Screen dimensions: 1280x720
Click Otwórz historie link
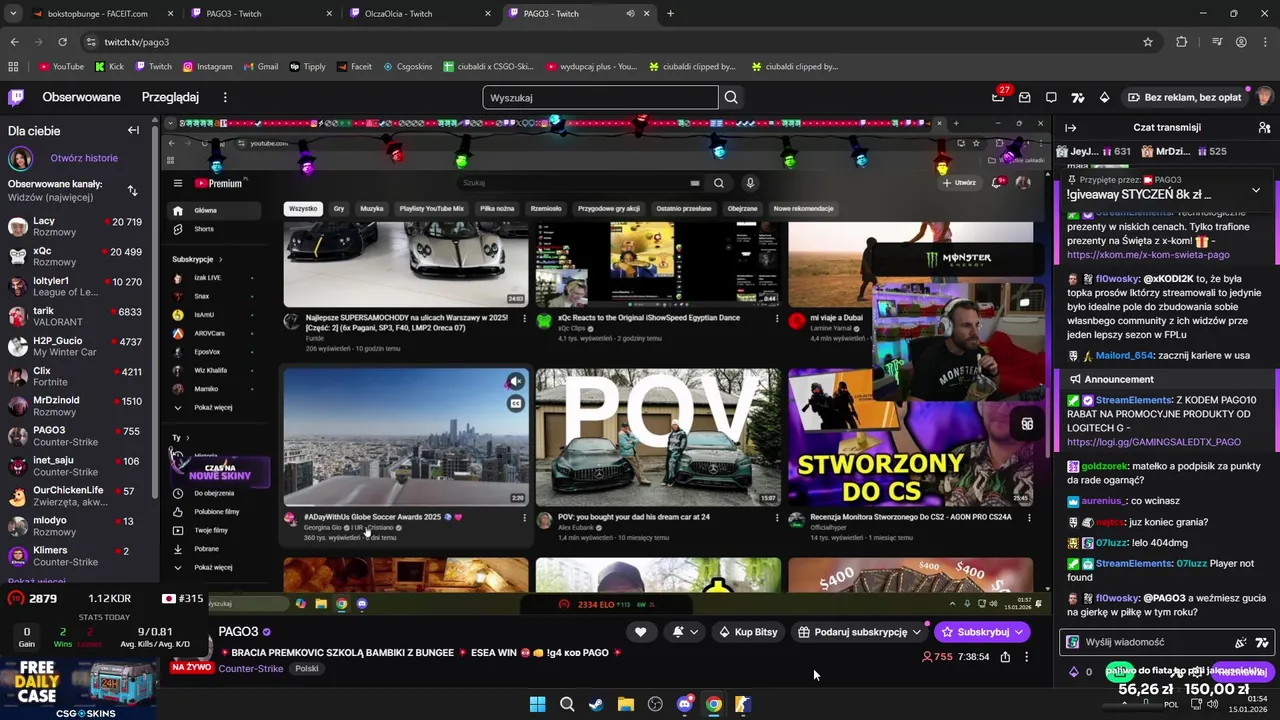(84, 158)
